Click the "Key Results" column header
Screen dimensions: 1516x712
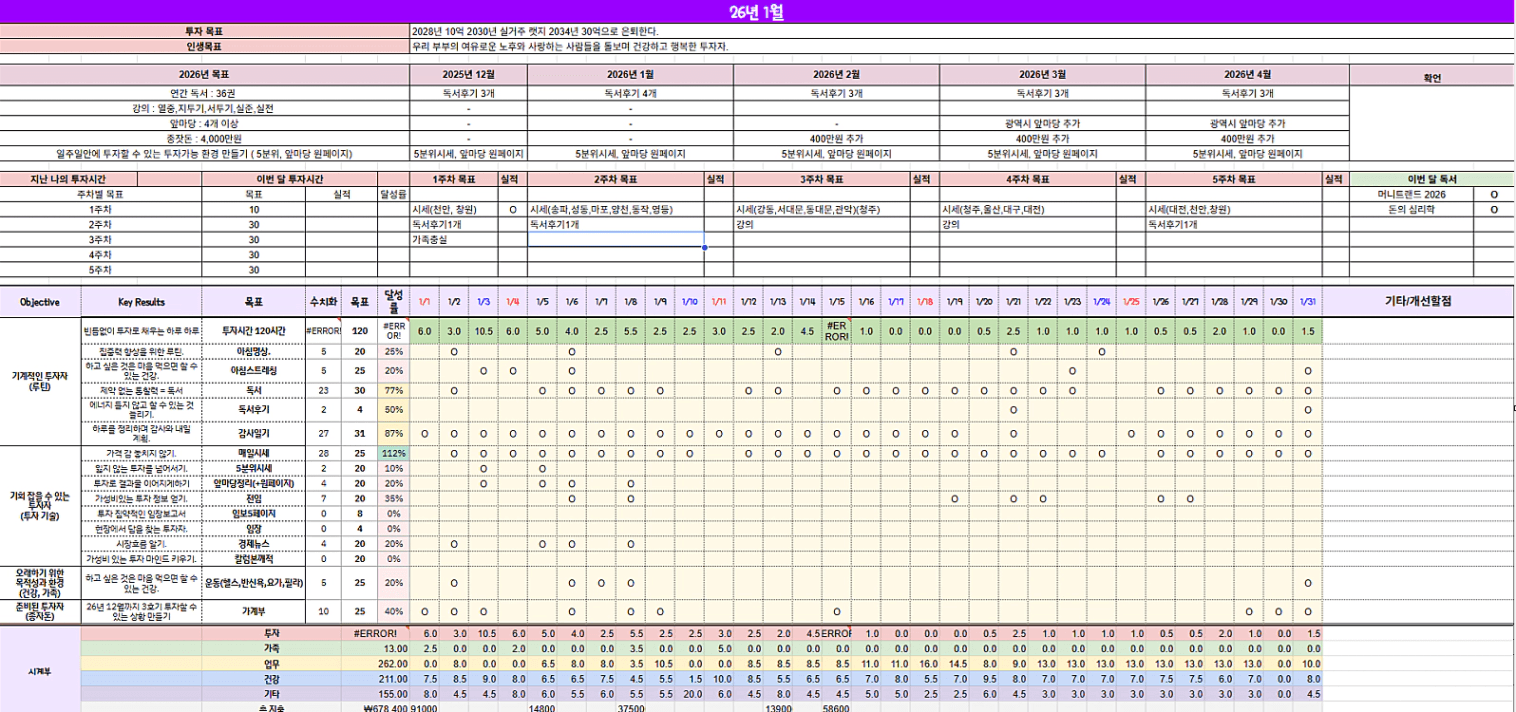141,301
